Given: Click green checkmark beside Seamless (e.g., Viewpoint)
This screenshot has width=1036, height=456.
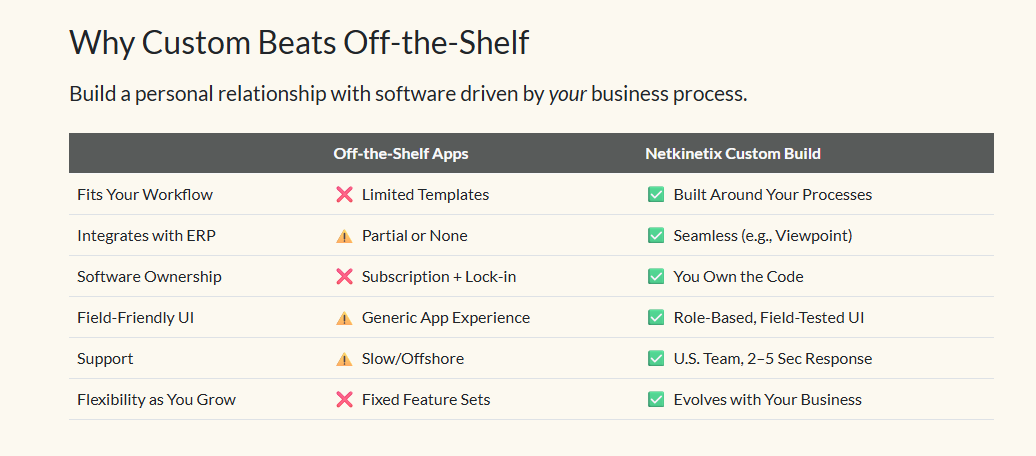Looking at the screenshot, I should point(656,236).
